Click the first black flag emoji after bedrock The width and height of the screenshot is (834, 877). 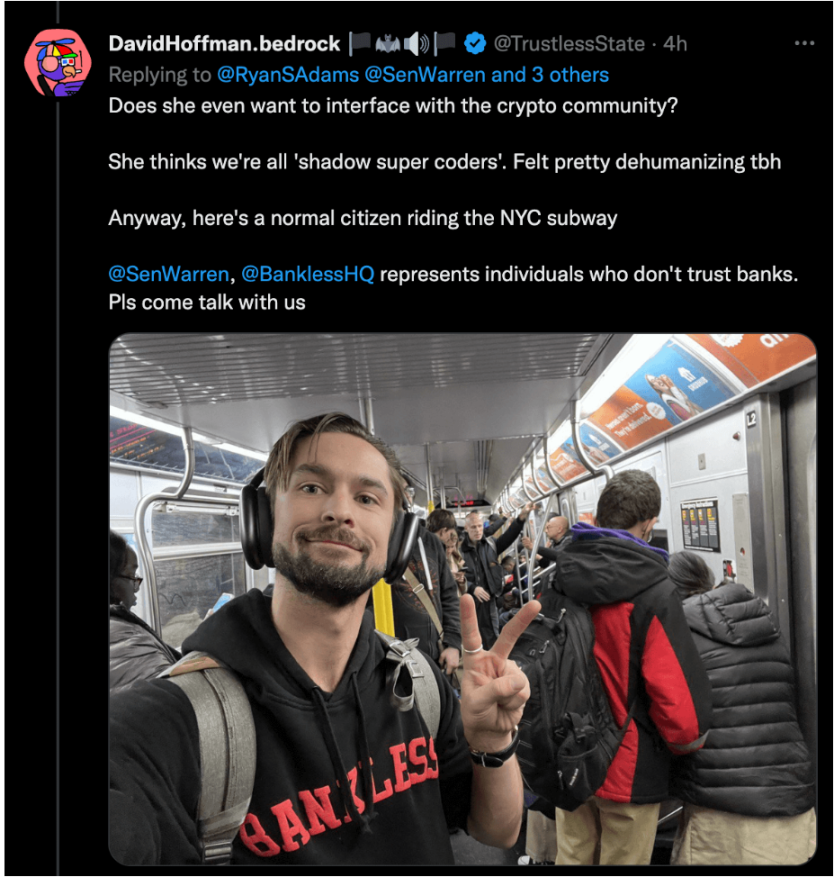[x=359, y=43]
